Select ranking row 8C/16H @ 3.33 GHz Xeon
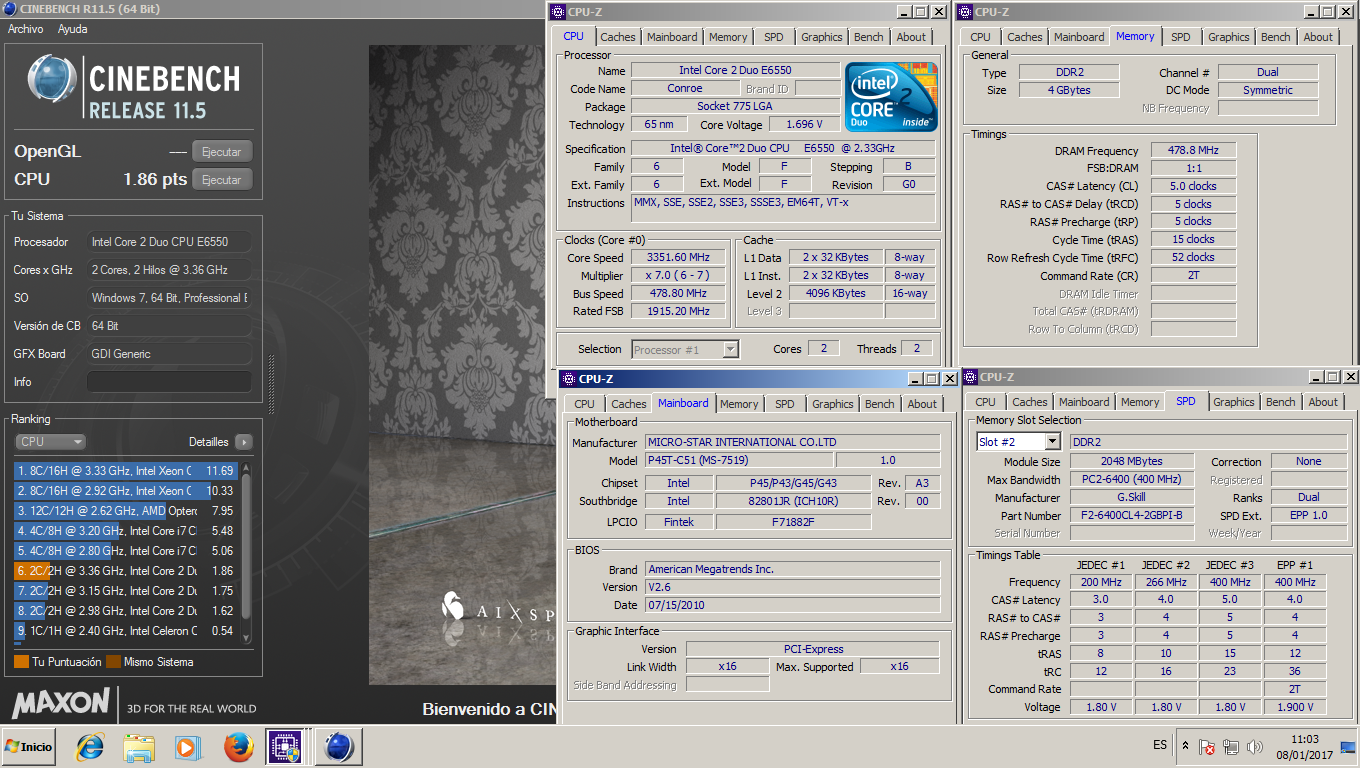The image size is (1360, 768). 124,471
